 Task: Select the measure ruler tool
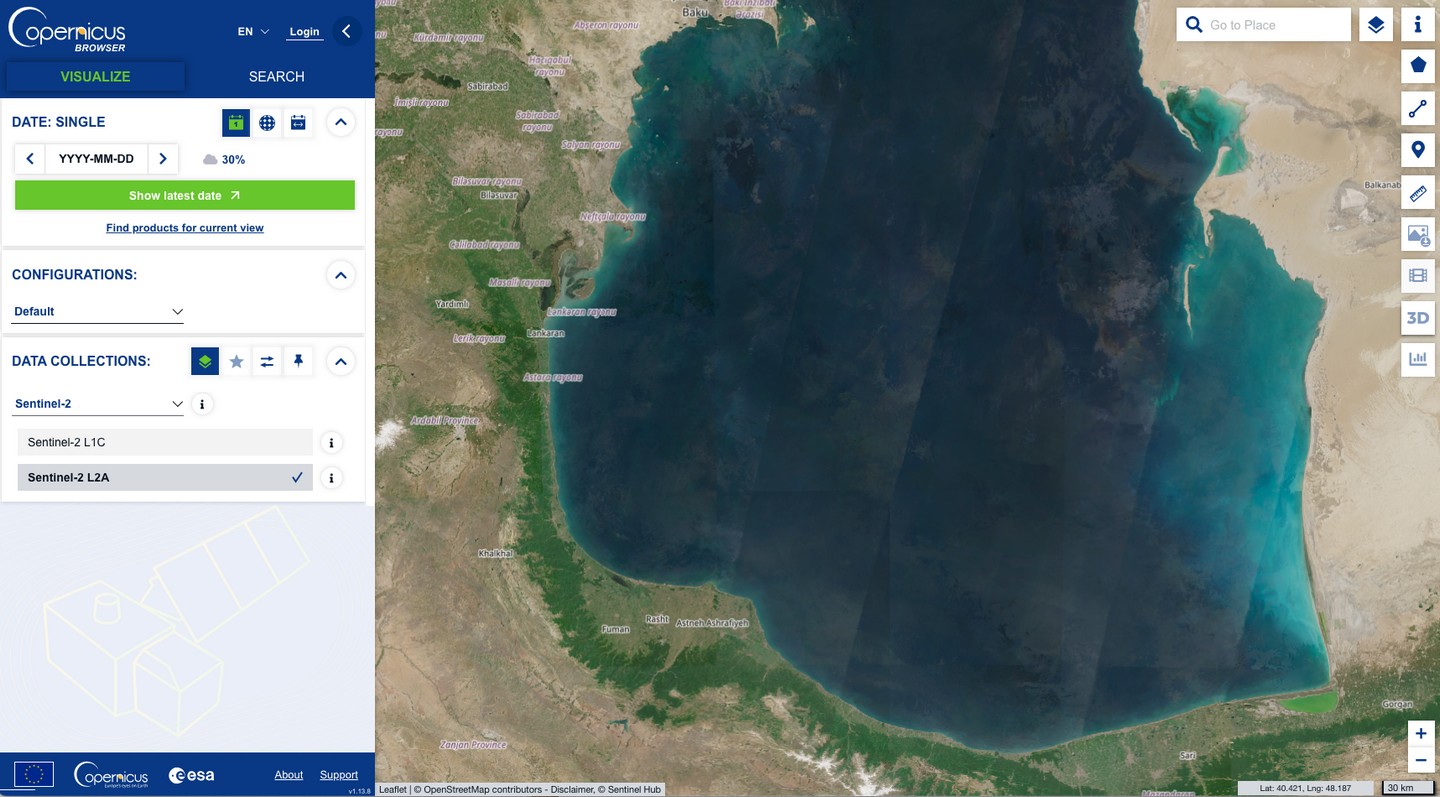(x=1418, y=192)
